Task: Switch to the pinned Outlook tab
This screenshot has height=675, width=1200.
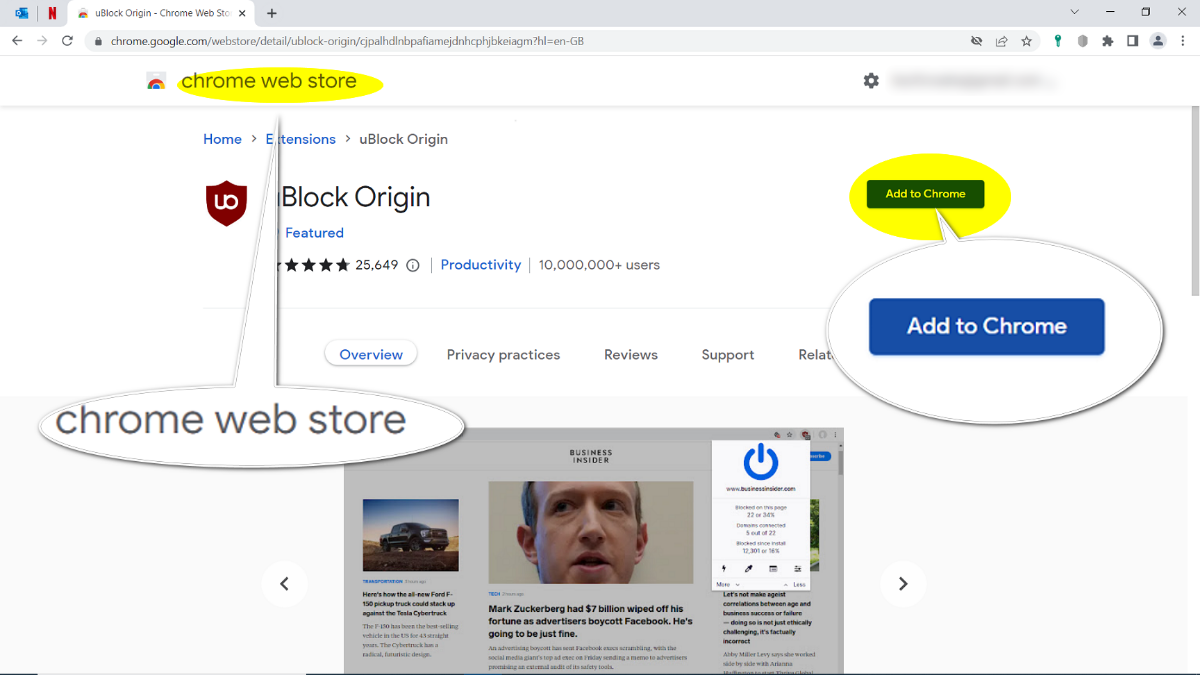Action: pyautogui.click(x=22, y=13)
